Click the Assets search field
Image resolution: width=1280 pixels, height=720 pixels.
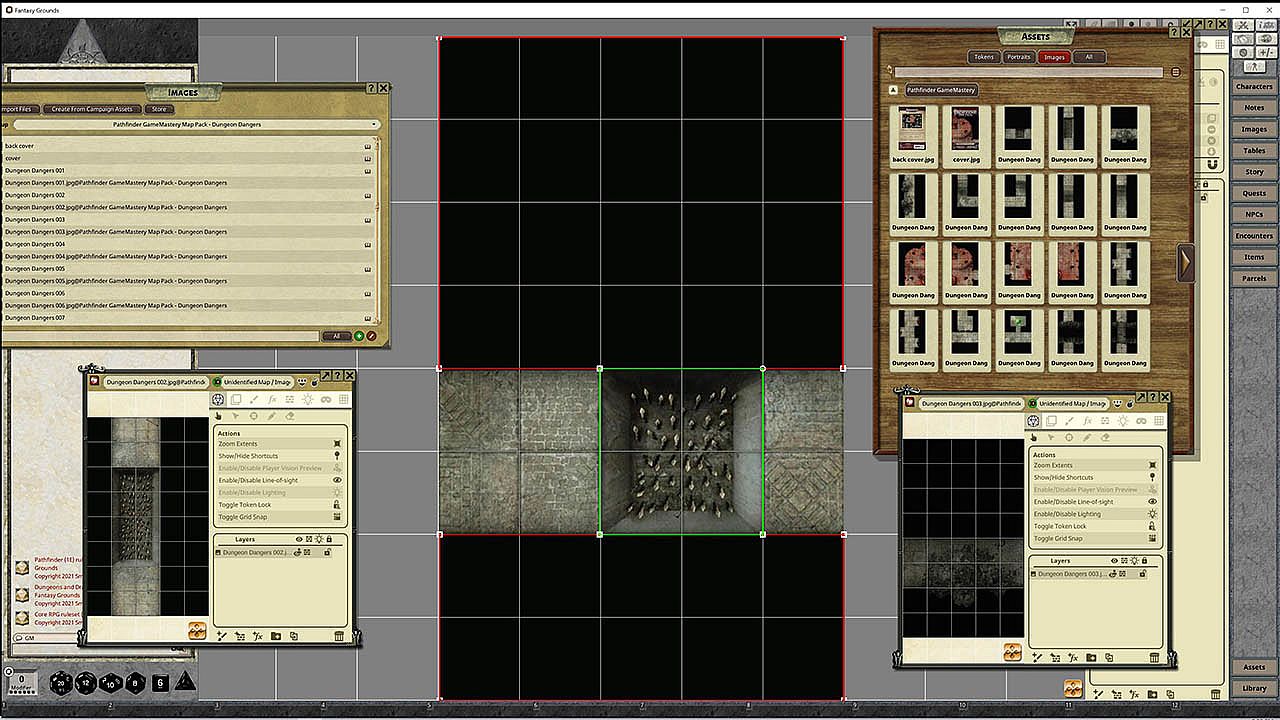[1028, 73]
